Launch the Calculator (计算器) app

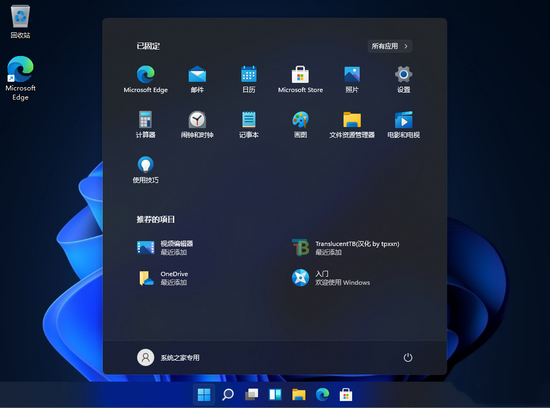coord(146,124)
